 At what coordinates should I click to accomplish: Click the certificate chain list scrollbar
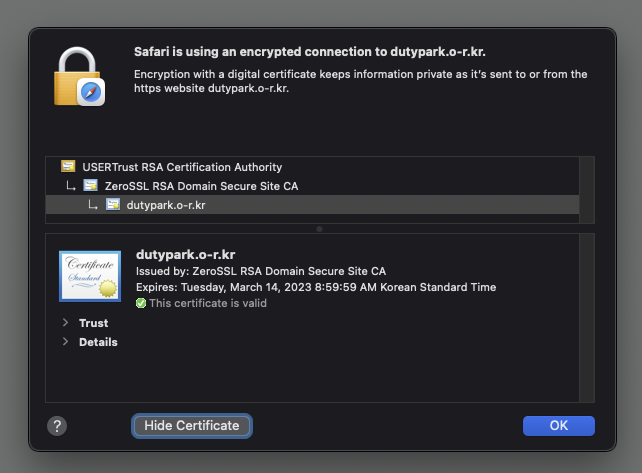(587, 190)
